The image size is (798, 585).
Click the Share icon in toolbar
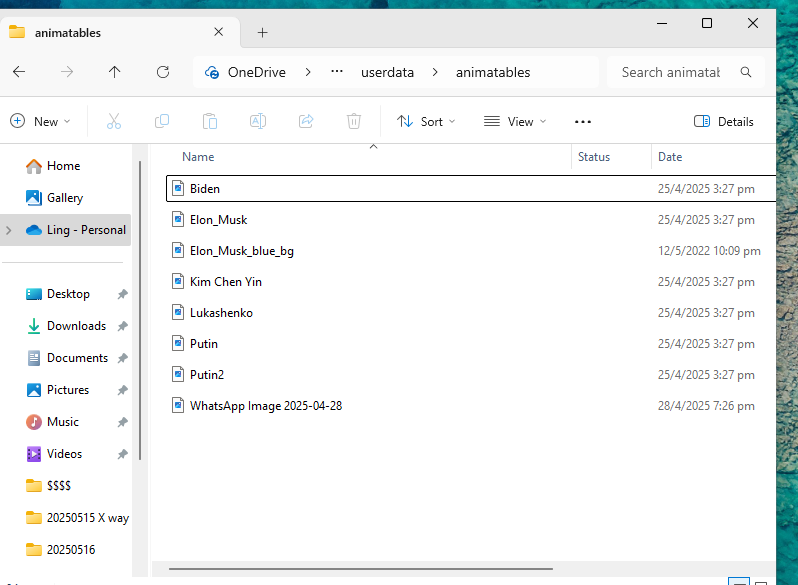click(x=306, y=122)
